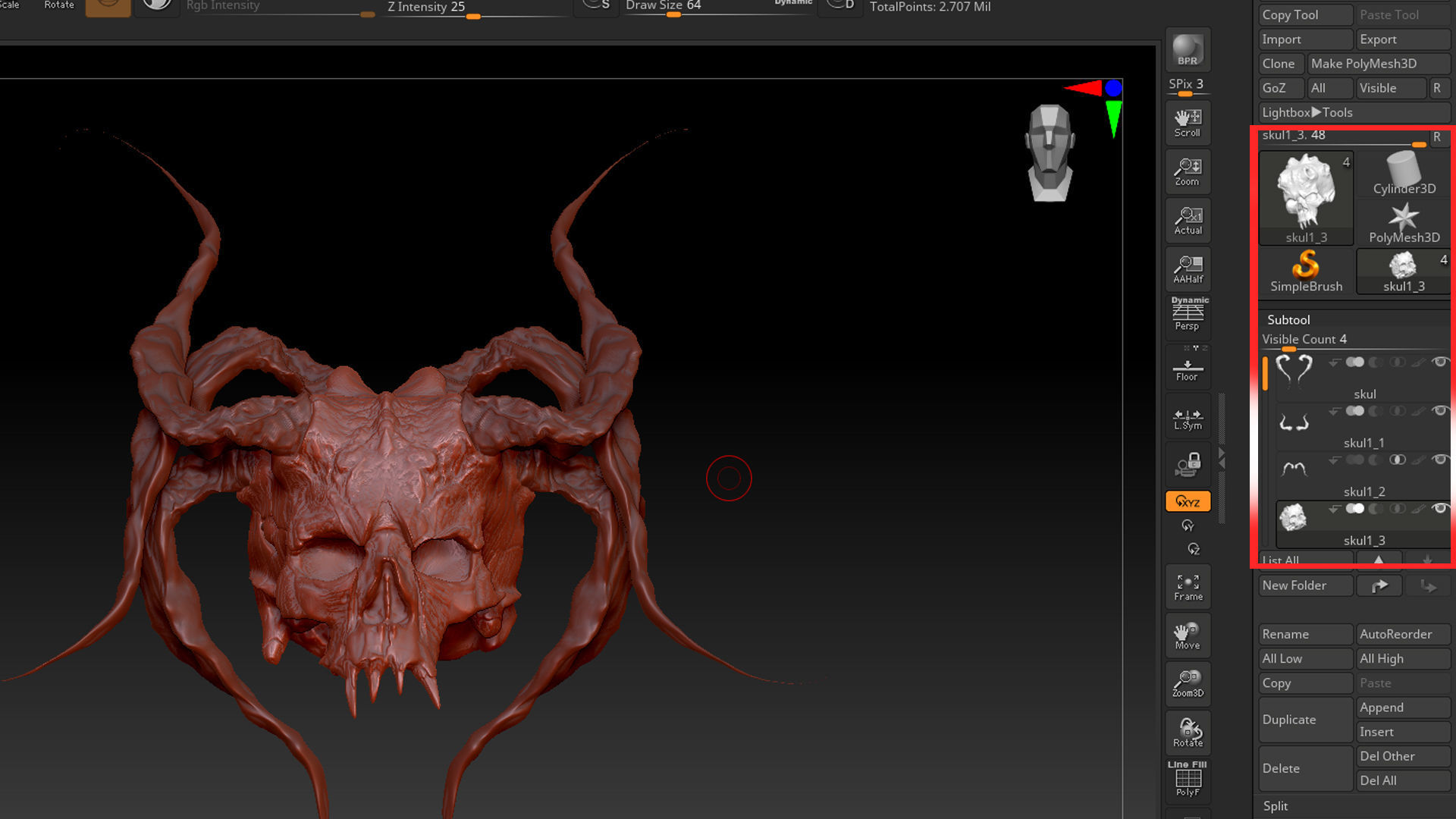Viewport: 1456px width, 819px height.
Task: Set canvas to AAHalf size
Action: click(1188, 269)
